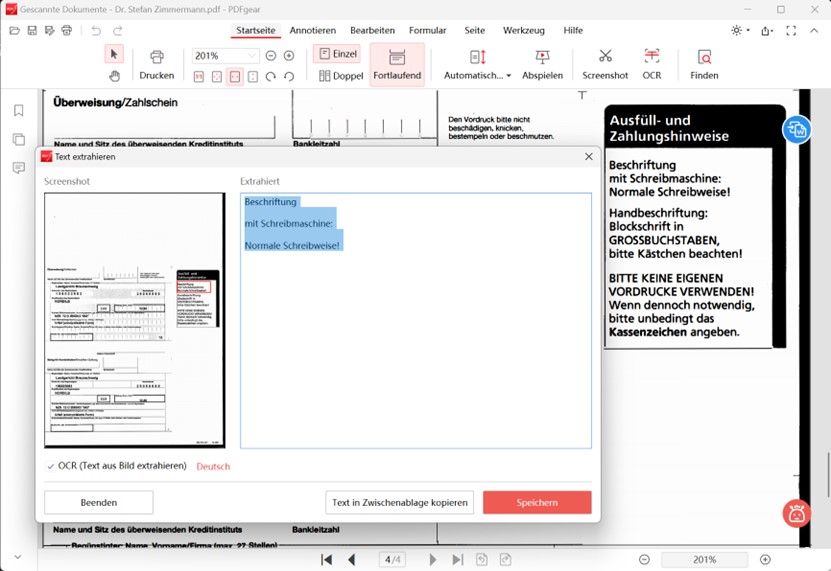Screen dimensions: 831x571
Task: Open the Formular tab
Action: 428,30
